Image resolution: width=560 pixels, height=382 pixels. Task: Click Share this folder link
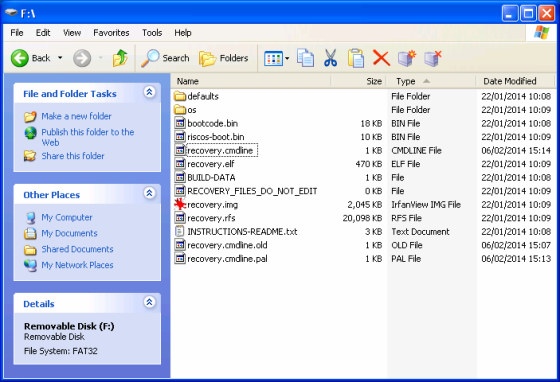click(x=73, y=156)
